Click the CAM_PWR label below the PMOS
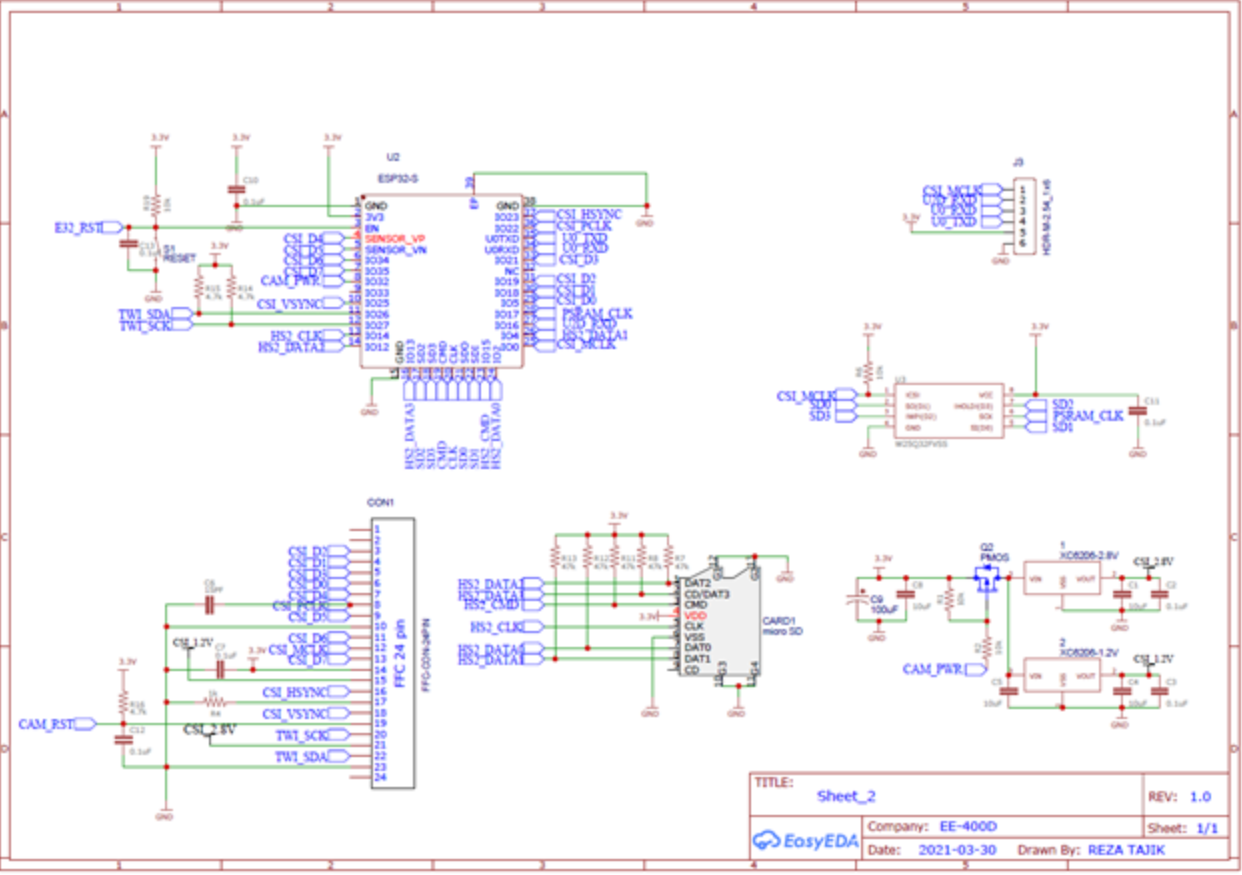 [930, 669]
